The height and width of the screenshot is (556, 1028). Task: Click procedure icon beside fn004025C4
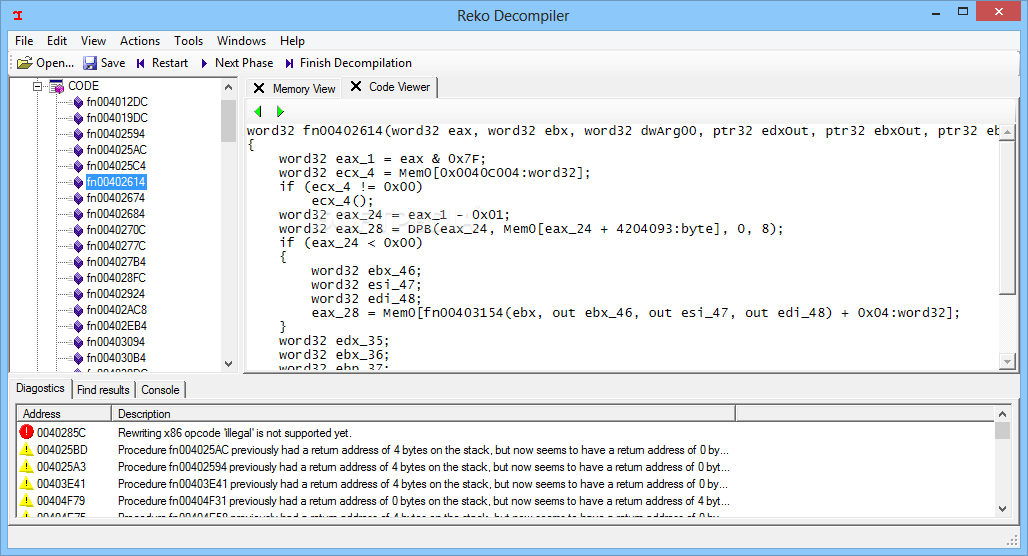78,166
